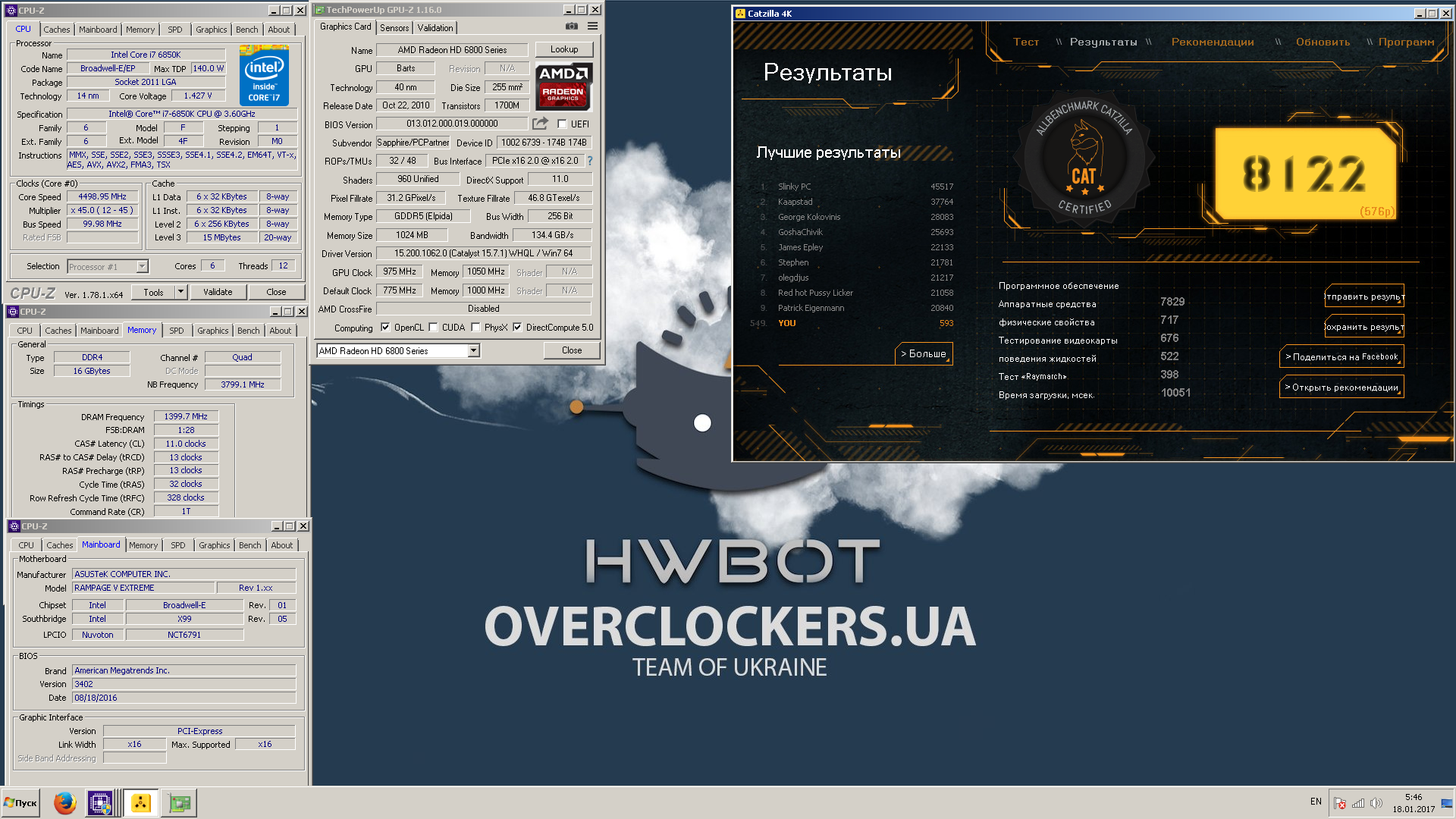This screenshot has height=819, width=1456.
Task: Click the DRAM Frequency 1399.7 MHz value
Action: tap(186, 416)
